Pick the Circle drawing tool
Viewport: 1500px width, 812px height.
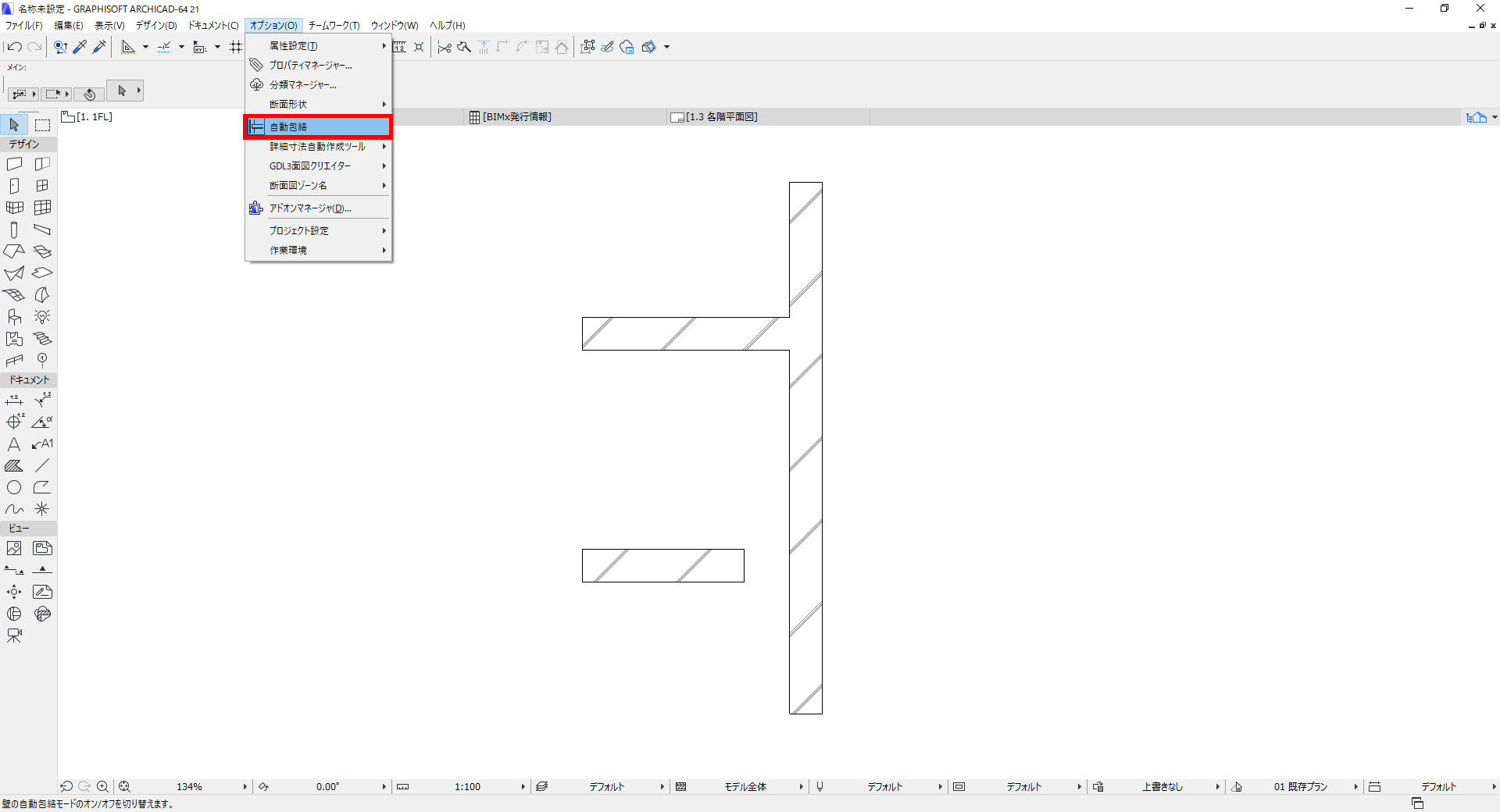click(14, 488)
